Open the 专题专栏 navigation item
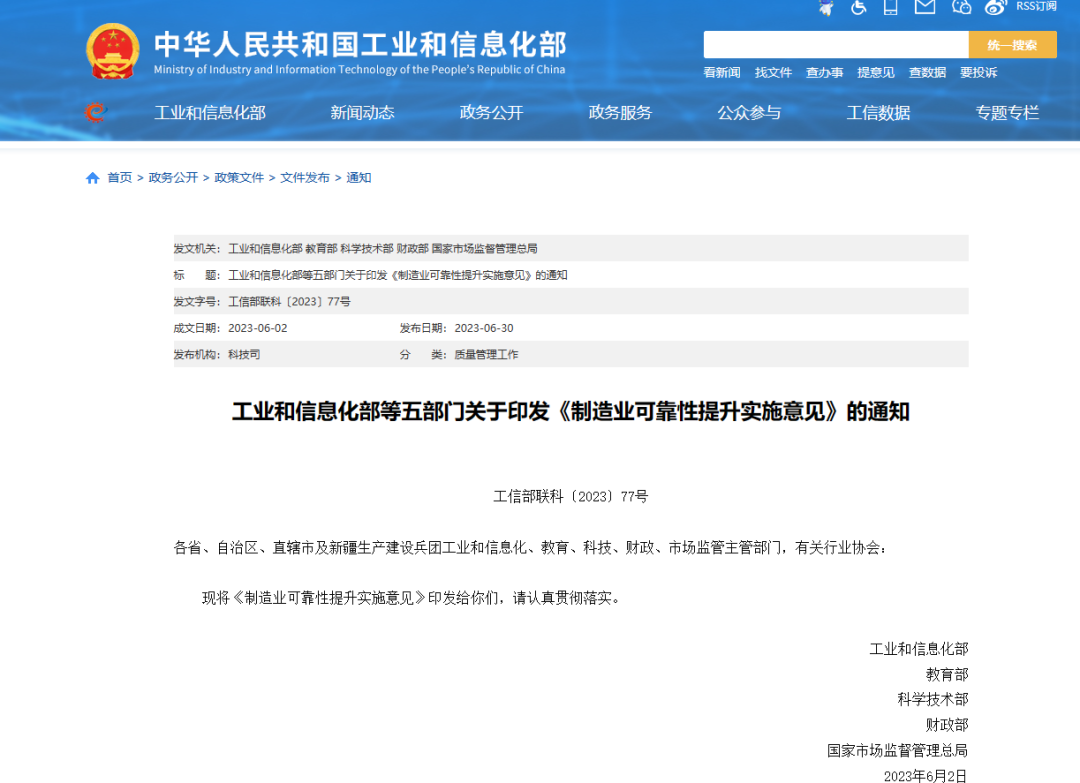This screenshot has width=1080, height=783. coord(1007,113)
